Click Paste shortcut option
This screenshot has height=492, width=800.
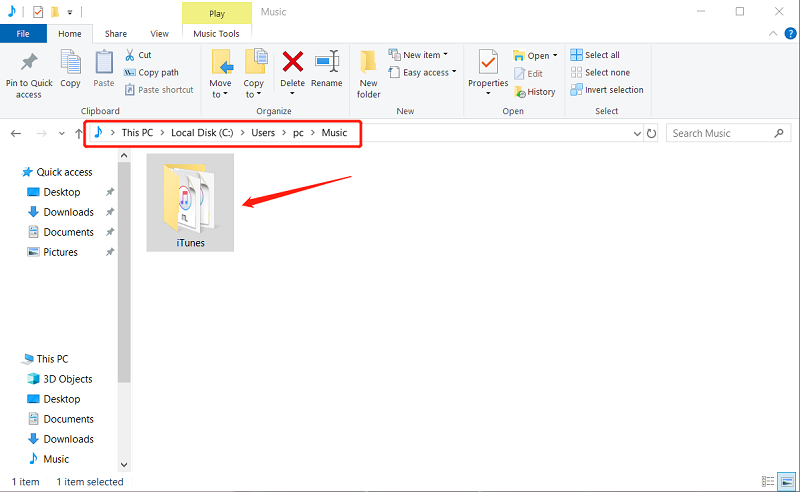click(x=159, y=90)
